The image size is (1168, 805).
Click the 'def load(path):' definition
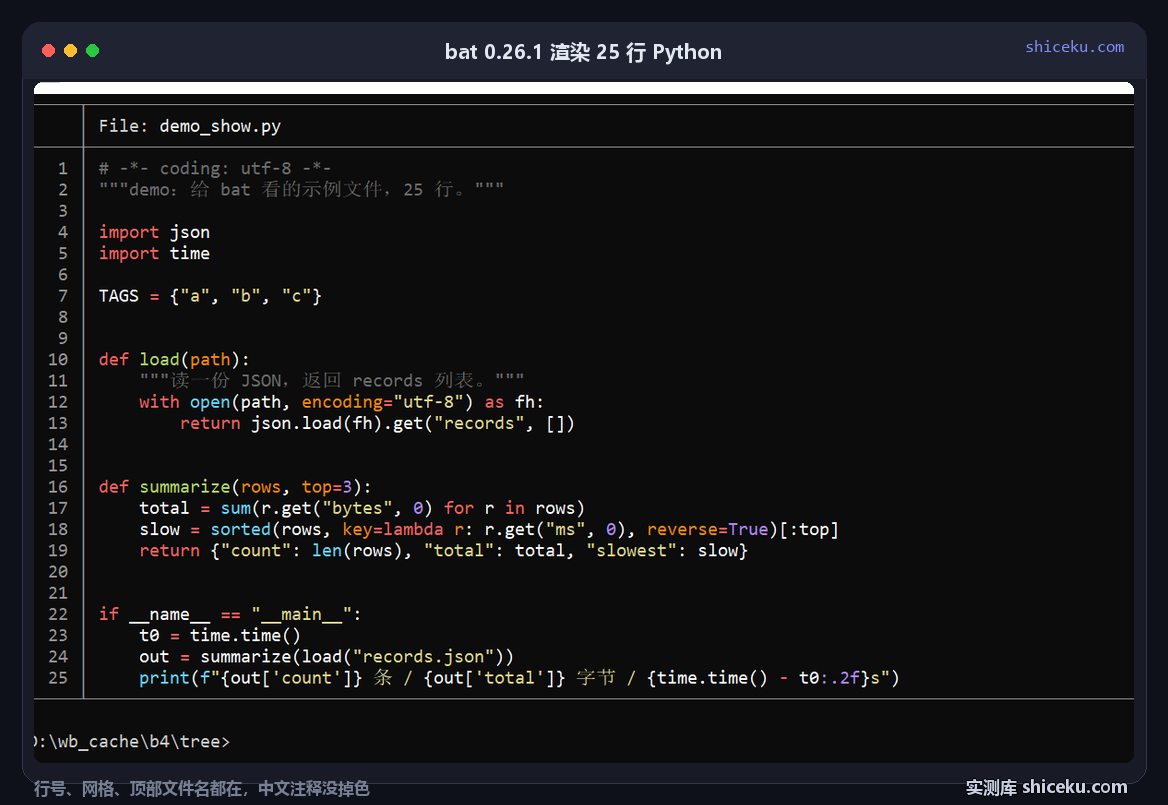(x=174, y=360)
